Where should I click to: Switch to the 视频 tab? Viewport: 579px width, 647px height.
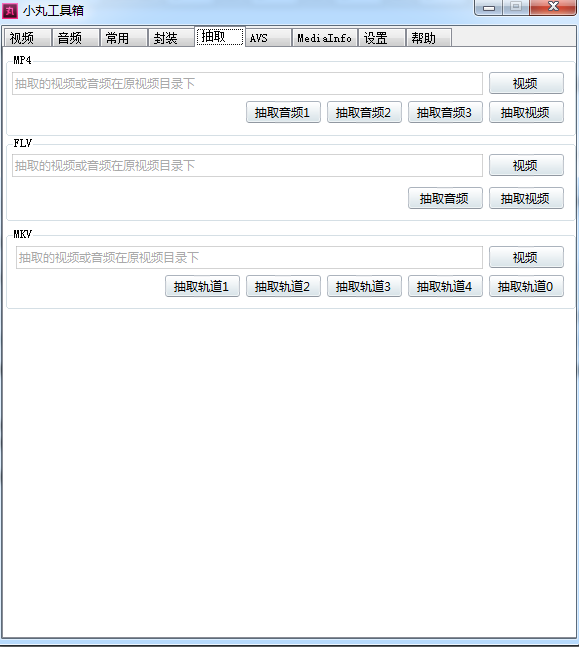coord(27,38)
